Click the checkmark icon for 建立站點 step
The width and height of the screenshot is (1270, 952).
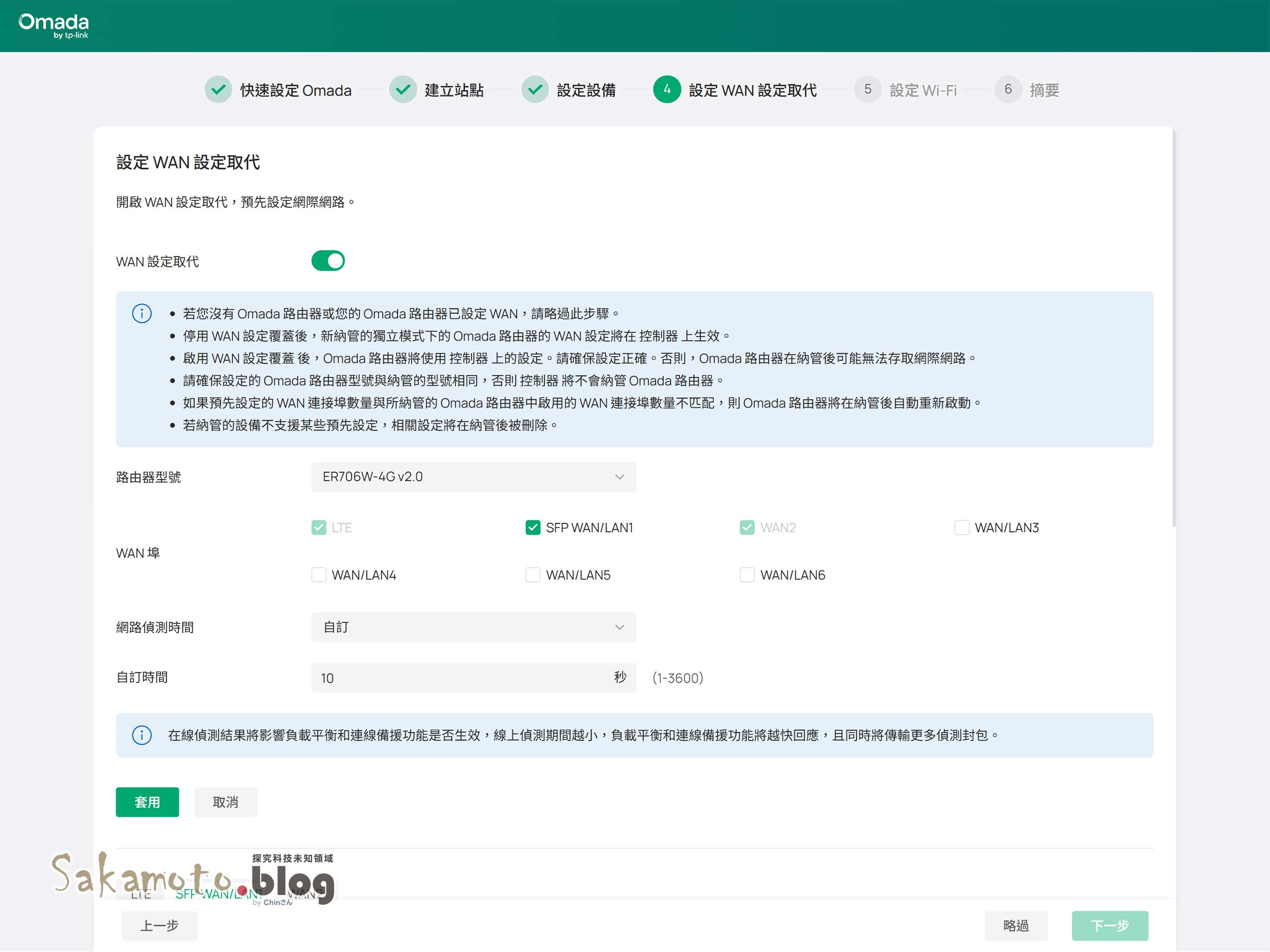[x=403, y=90]
